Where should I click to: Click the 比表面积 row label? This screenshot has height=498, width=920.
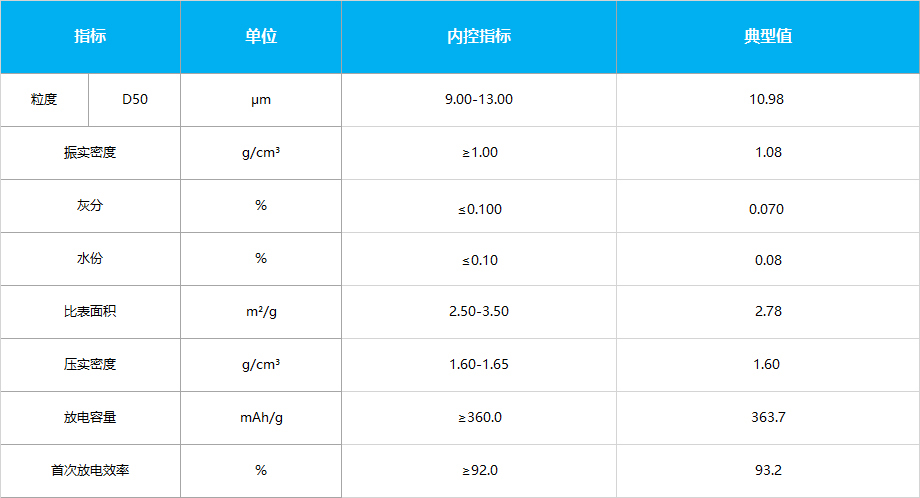pyautogui.click(x=90, y=311)
